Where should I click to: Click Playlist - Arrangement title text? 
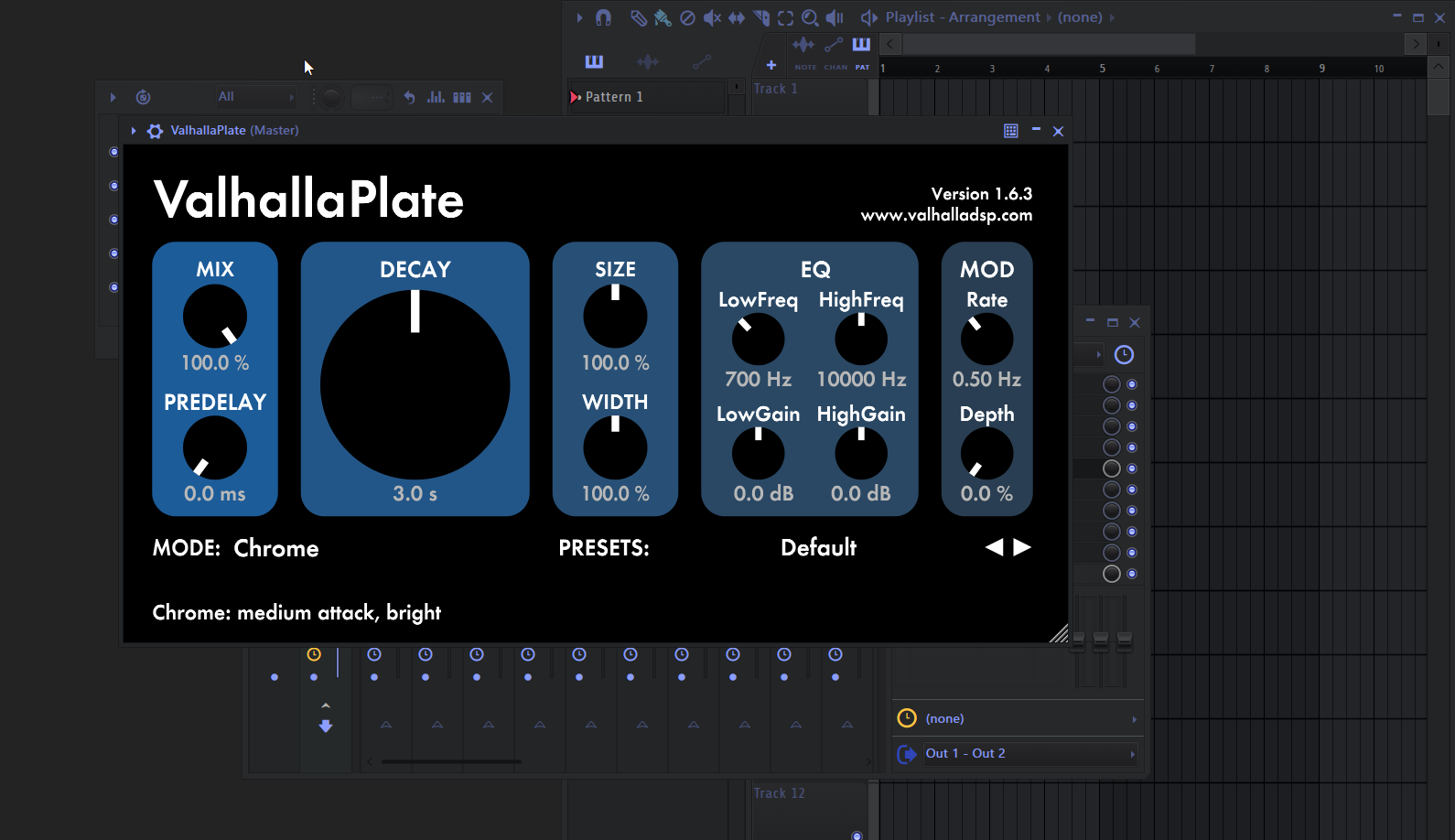click(x=963, y=17)
